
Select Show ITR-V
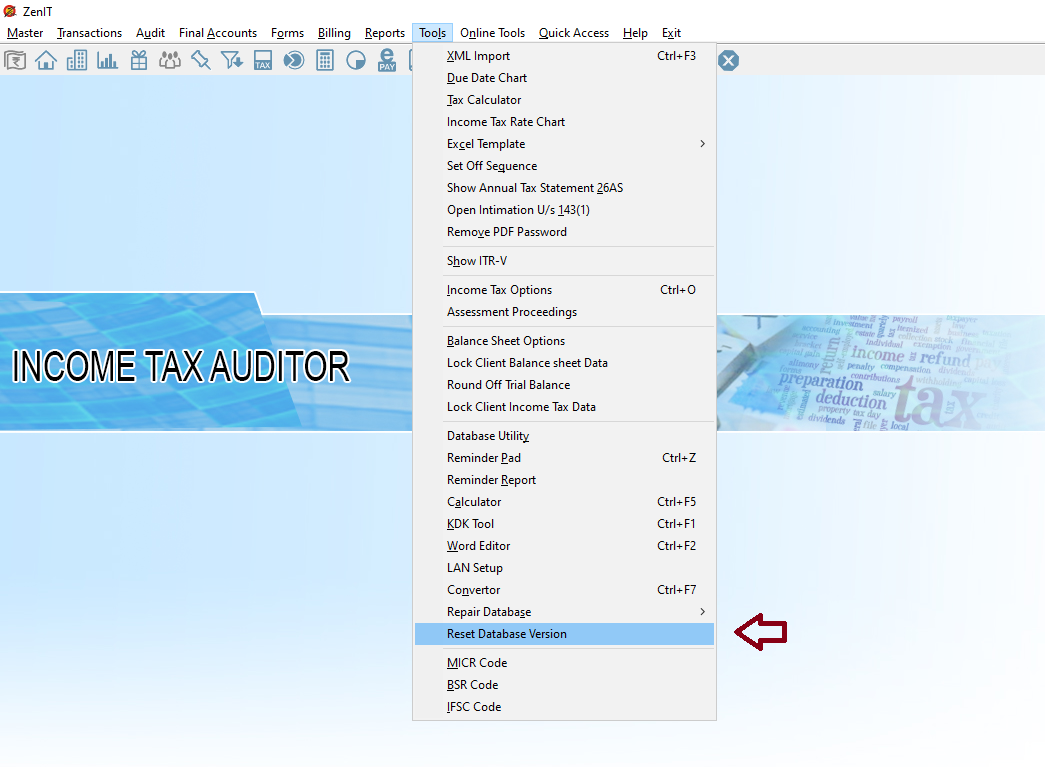(564, 261)
